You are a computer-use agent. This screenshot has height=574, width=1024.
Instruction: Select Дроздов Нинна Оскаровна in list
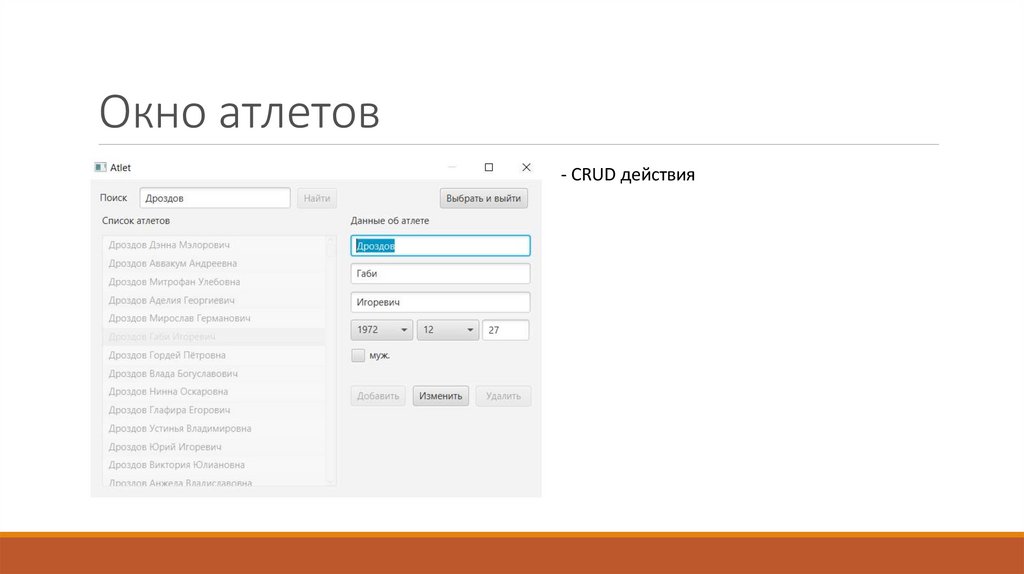tap(214, 391)
